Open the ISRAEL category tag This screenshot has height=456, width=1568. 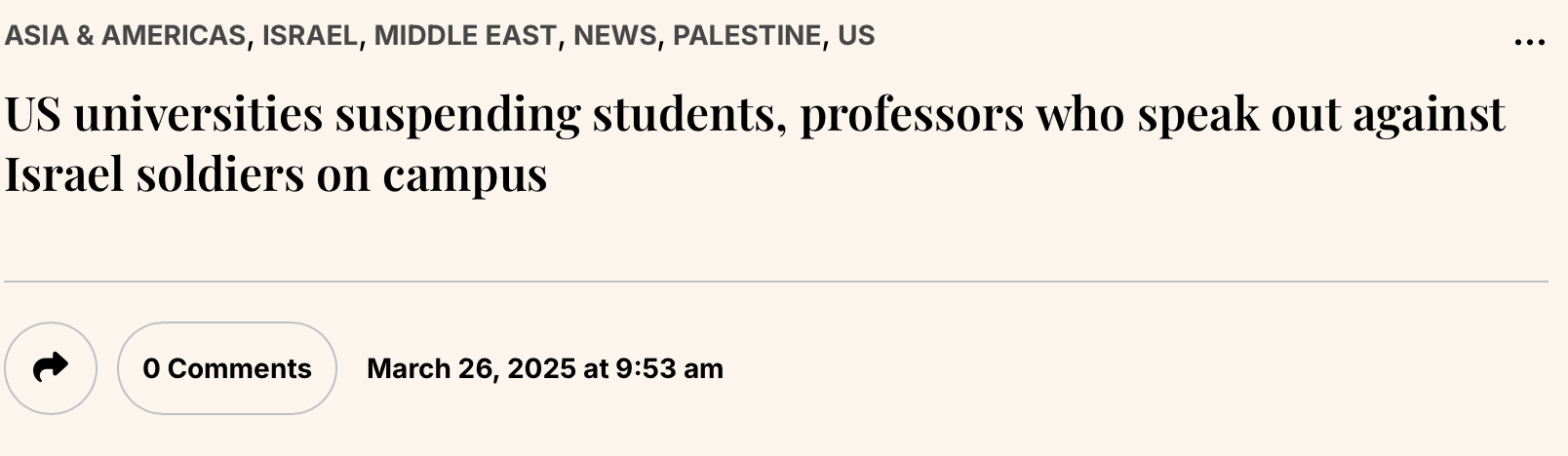(x=309, y=36)
